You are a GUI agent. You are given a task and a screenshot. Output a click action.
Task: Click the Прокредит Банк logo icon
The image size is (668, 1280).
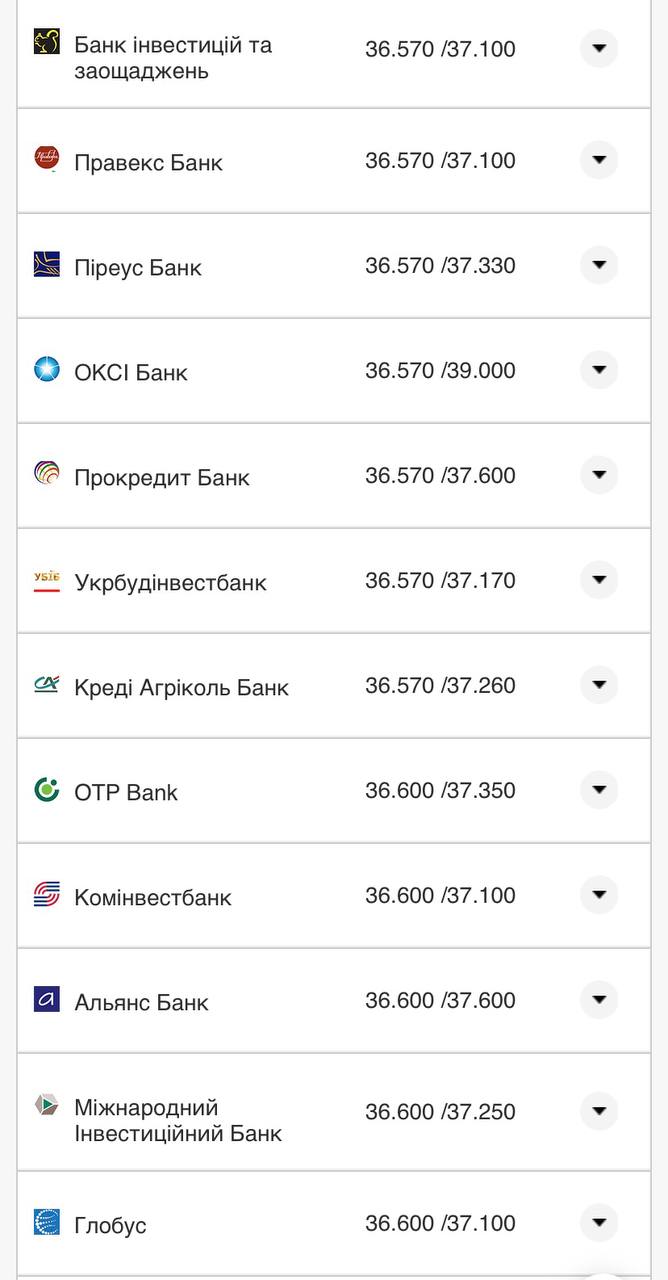[x=47, y=474]
